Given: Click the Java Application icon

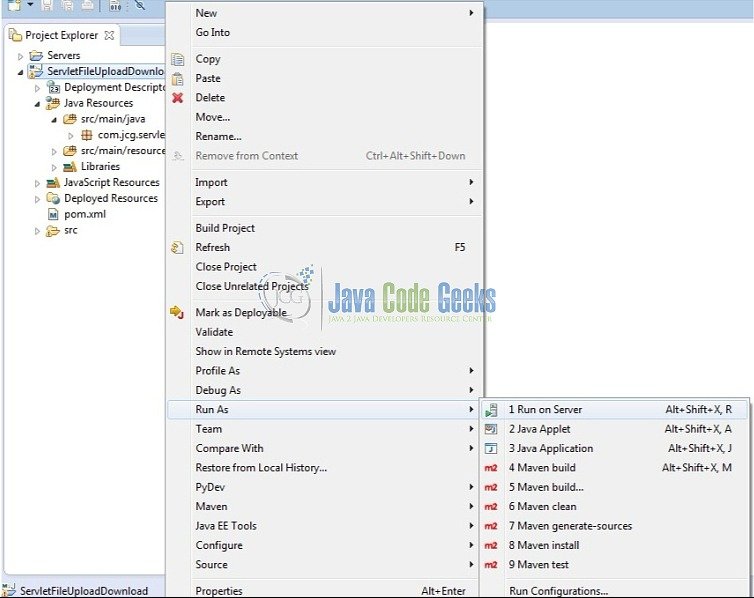Looking at the screenshot, I should pyautogui.click(x=491, y=448).
